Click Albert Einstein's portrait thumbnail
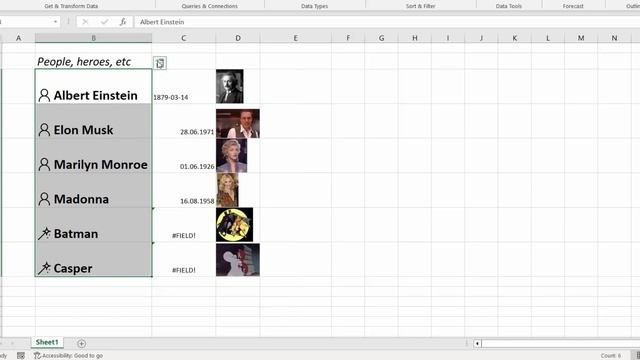 [x=230, y=86]
